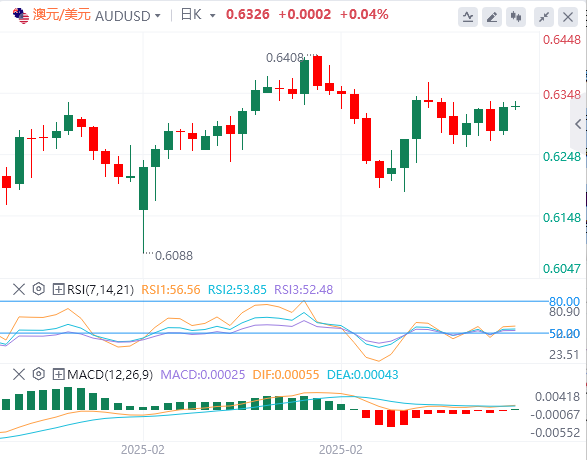This screenshot has width=587, height=460.
Task: Click the RSI(7,14,21) label
Action: pyautogui.click(x=100, y=290)
